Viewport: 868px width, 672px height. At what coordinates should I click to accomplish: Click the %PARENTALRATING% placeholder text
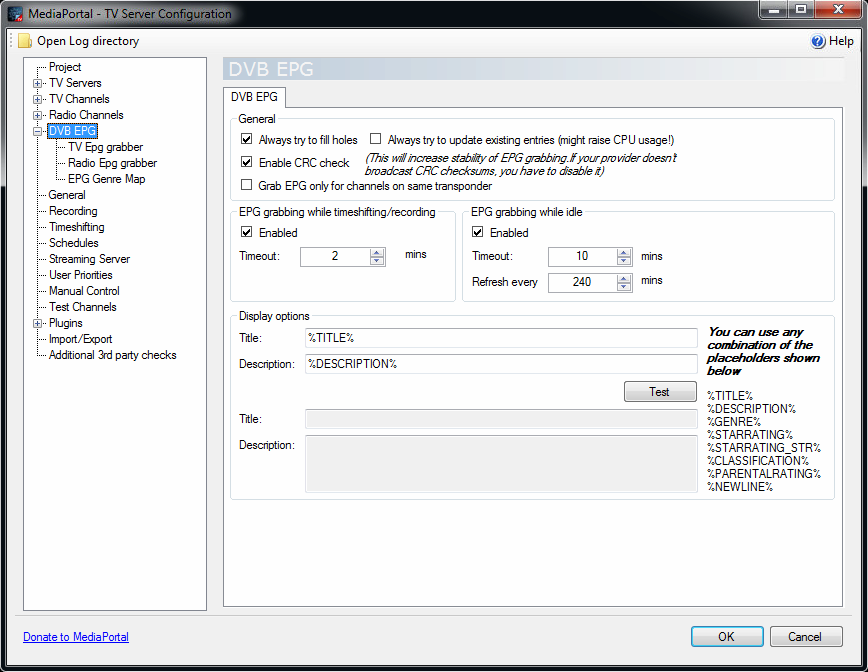pos(764,474)
